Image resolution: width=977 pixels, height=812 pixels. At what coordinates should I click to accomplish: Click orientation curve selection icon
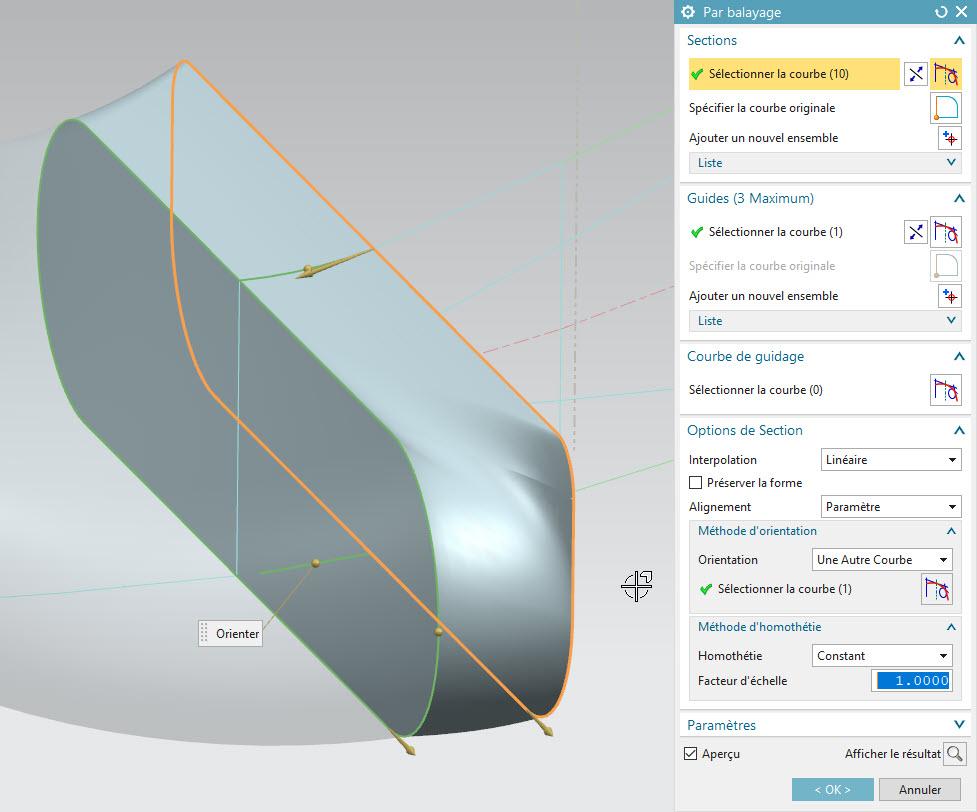coord(936,589)
